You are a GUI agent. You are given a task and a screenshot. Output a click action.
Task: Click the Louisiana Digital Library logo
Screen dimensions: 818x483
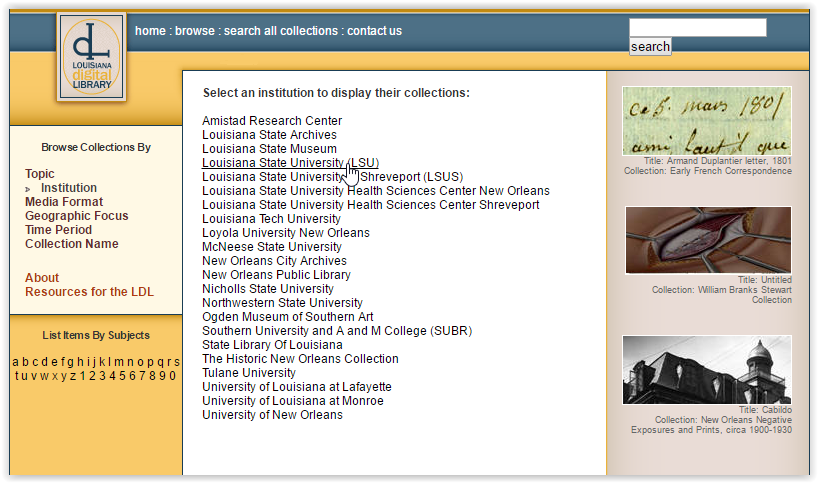pyautogui.click(x=92, y=57)
